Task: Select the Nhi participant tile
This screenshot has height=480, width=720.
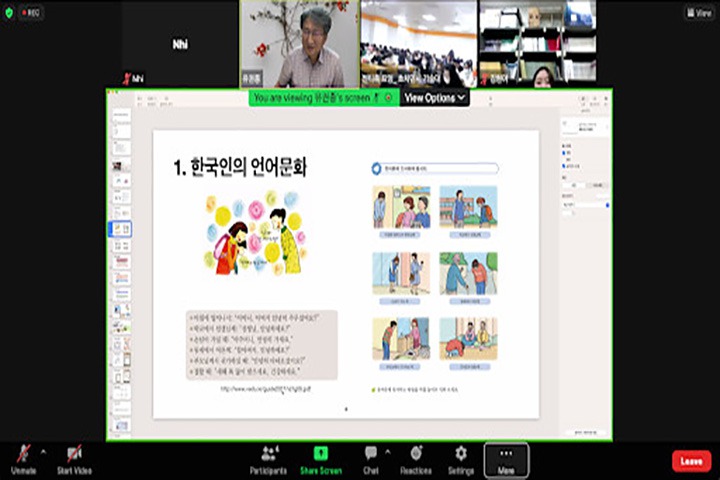Action: tap(179, 44)
